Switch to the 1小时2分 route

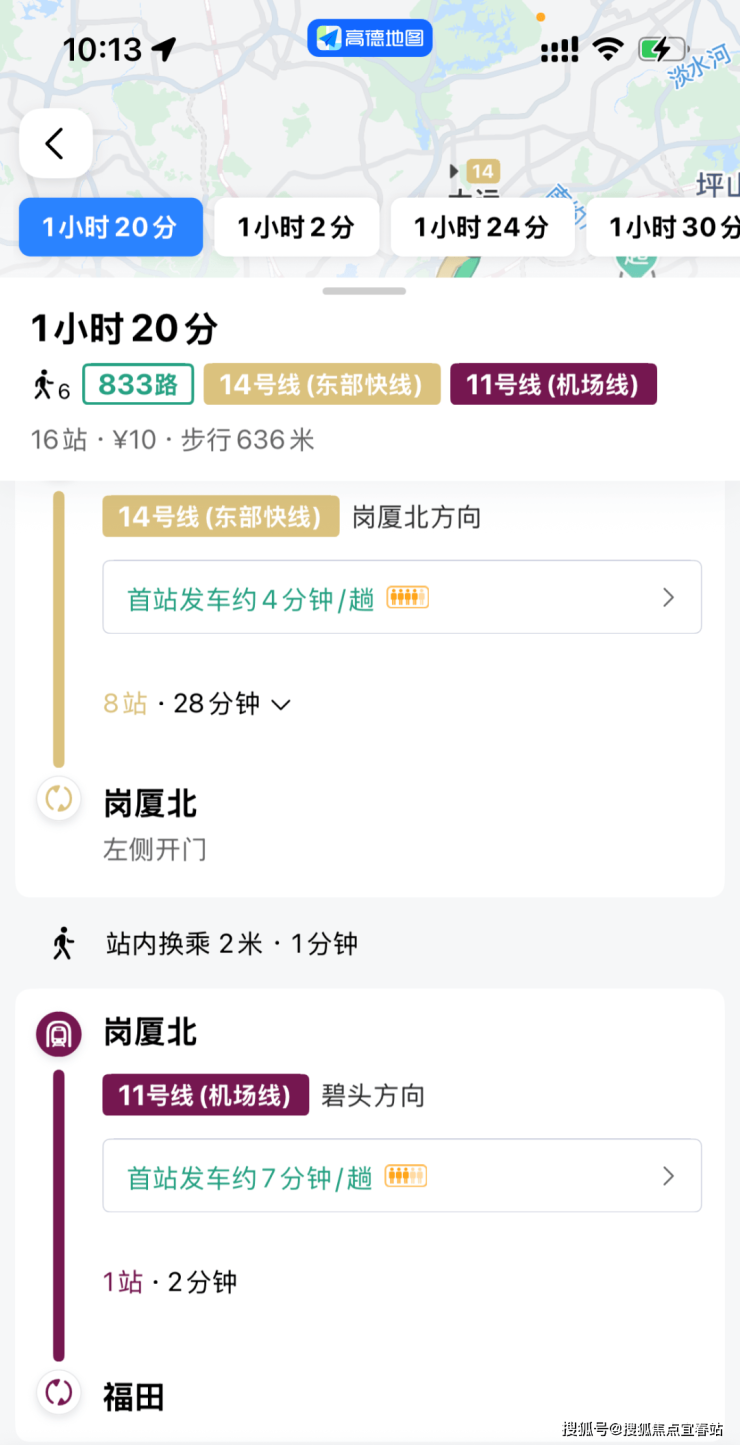(296, 227)
